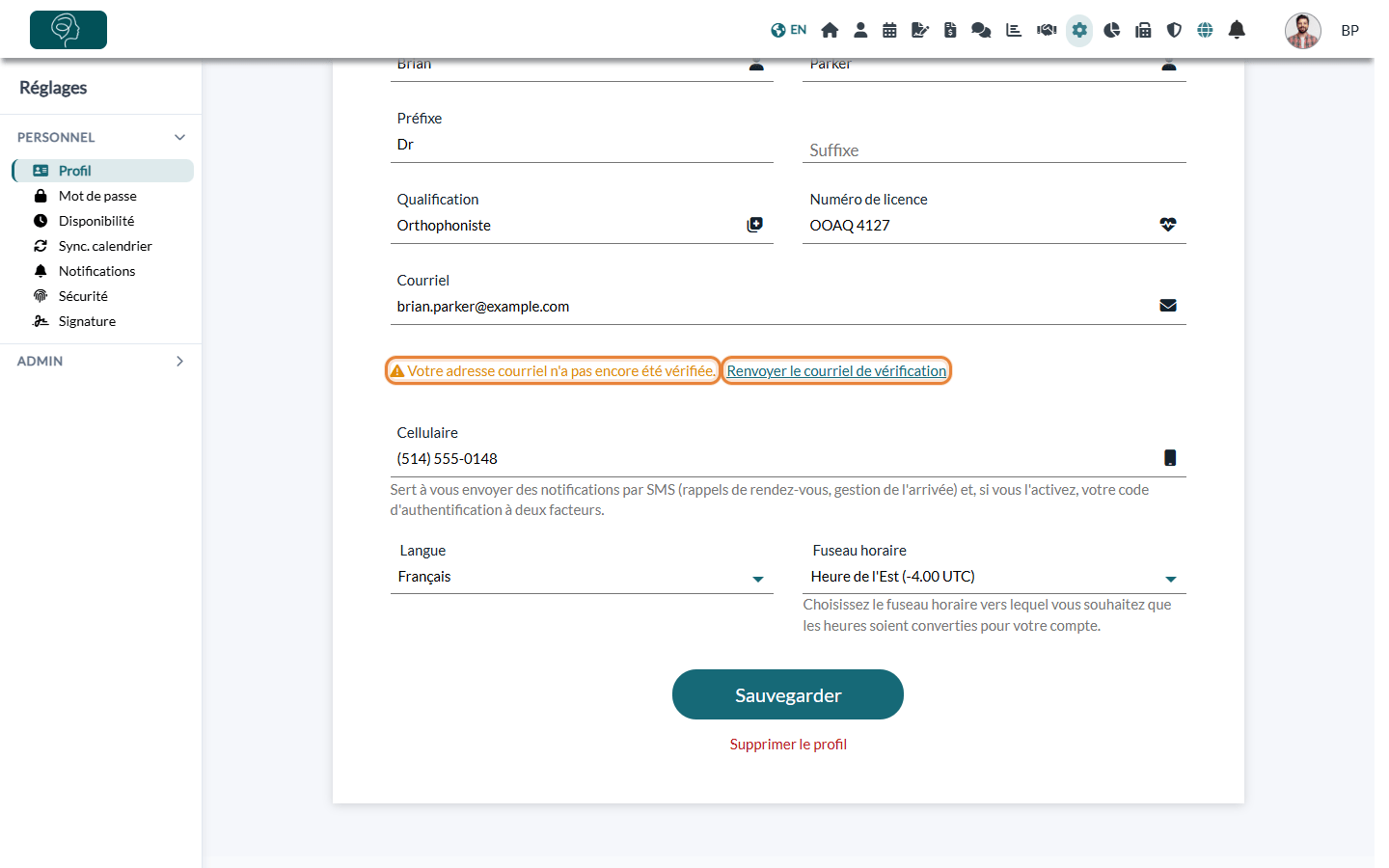The width and height of the screenshot is (1389, 868).
Task: Click the Suffixe input field
Action: (x=994, y=150)
